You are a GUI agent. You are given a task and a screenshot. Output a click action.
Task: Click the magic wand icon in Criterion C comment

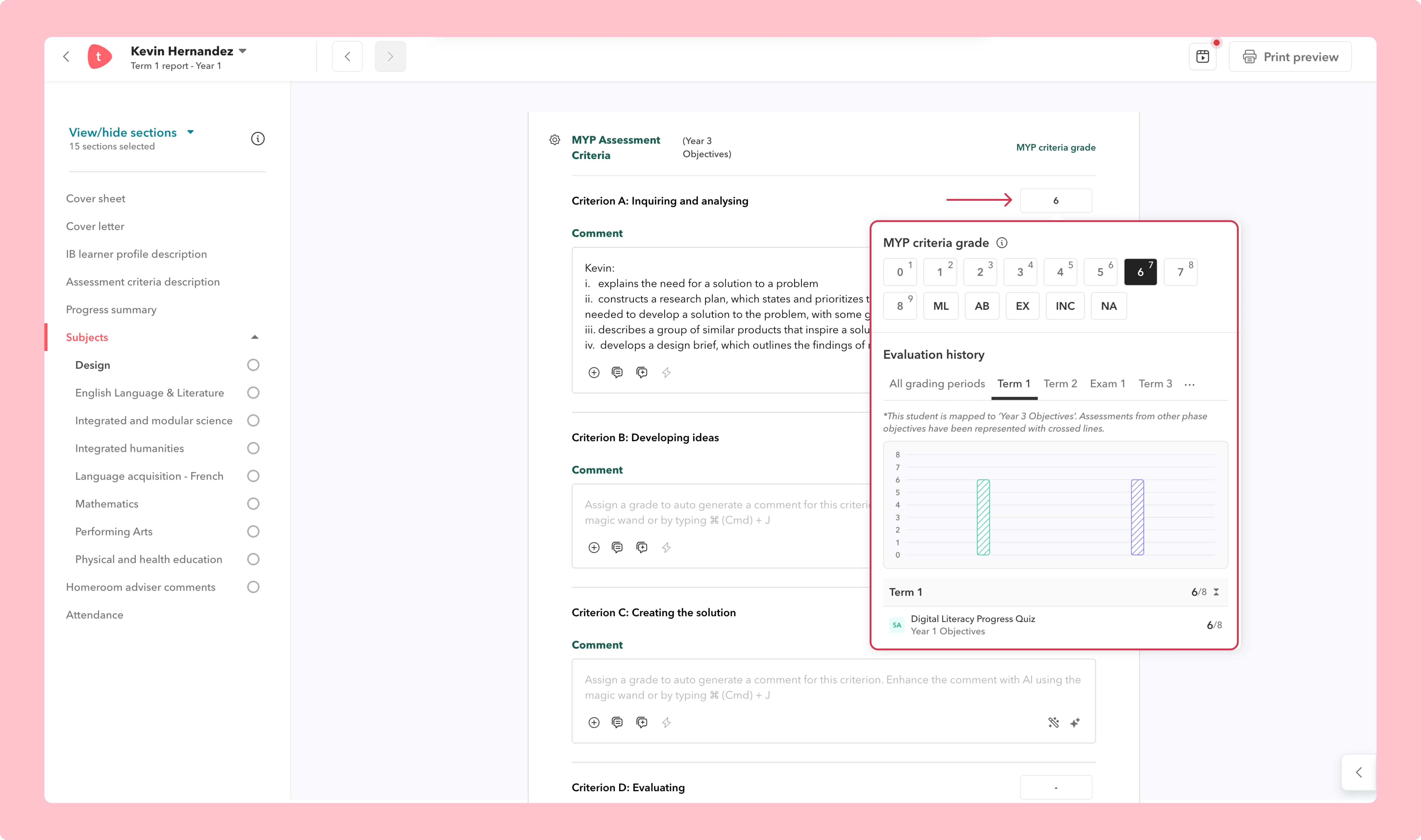[x=1053, y=722]
